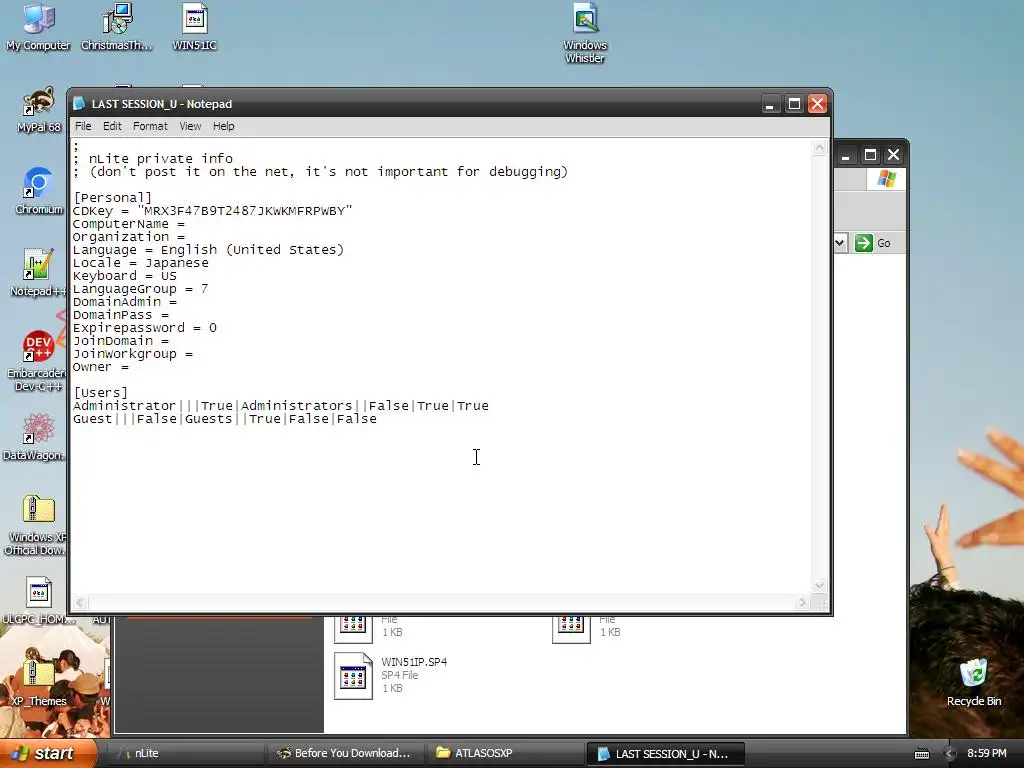Screen dimensions: 1024x768
Task: Click the CDKey line in Notepad
Action: [x=212, y=211]
